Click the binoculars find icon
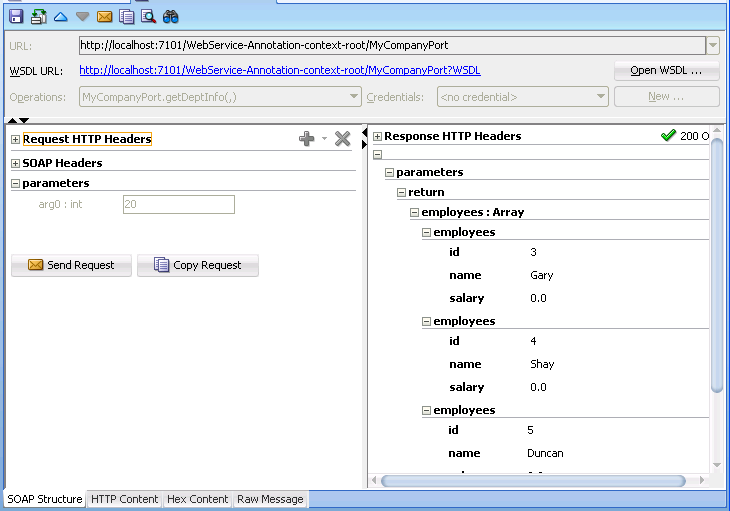730x511 pixels. pos(170,17)
